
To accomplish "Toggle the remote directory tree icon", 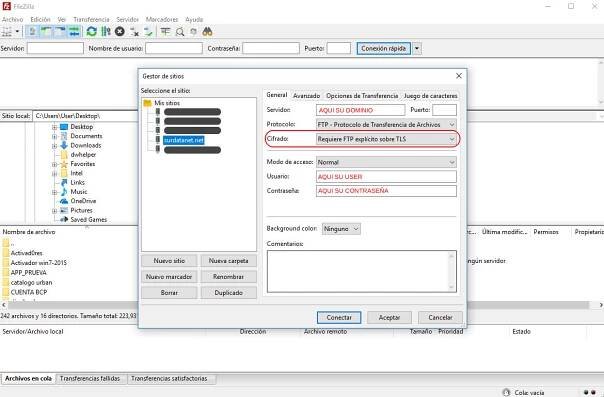I will click(60, 32).
